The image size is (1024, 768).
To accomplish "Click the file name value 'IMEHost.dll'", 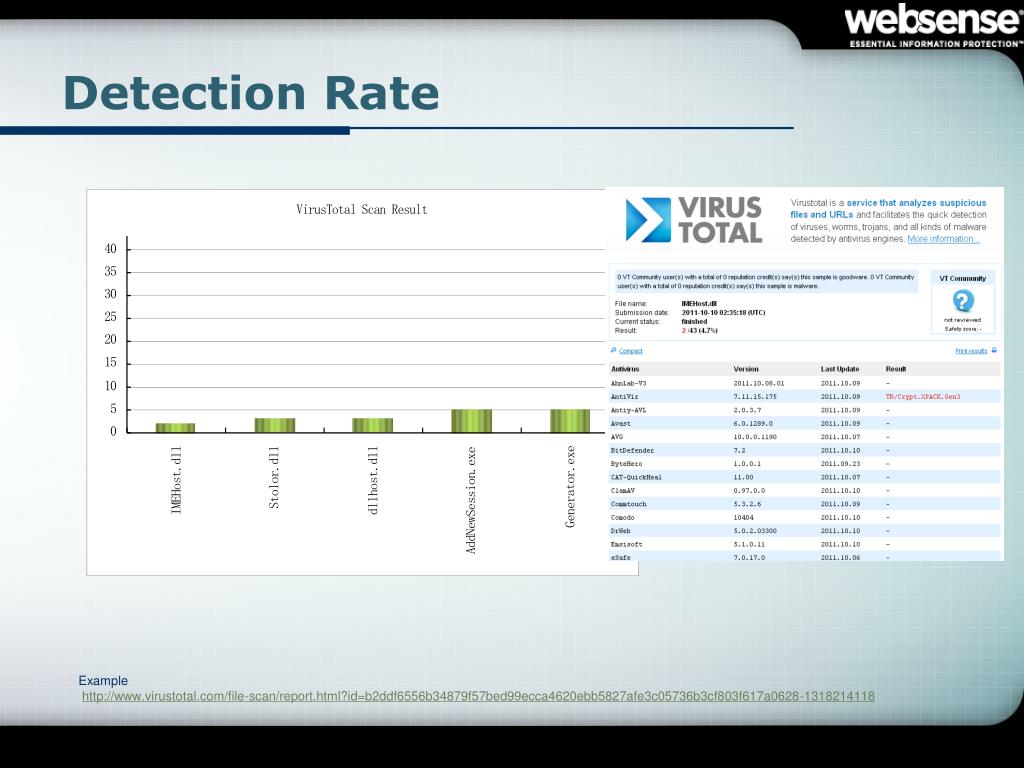I will pyautogui.click(x=699, y=304).
